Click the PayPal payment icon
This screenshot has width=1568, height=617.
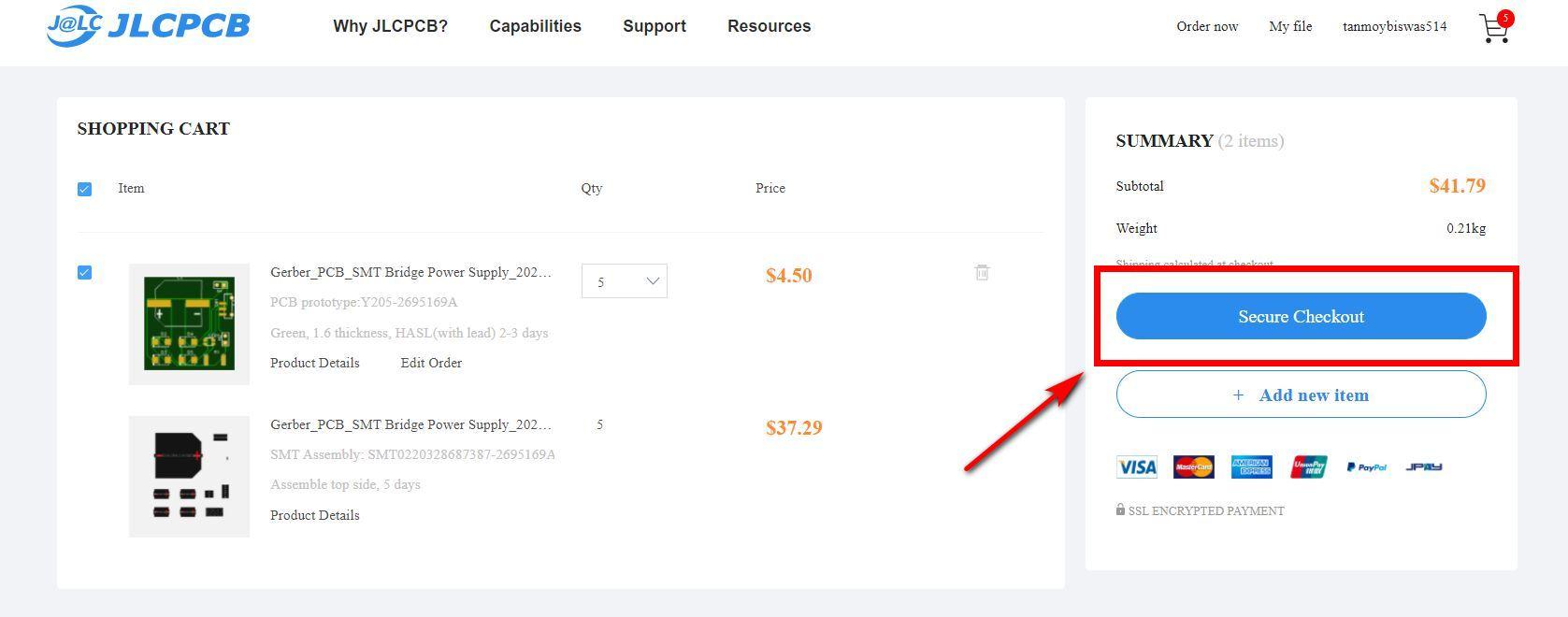point(1366,466)
